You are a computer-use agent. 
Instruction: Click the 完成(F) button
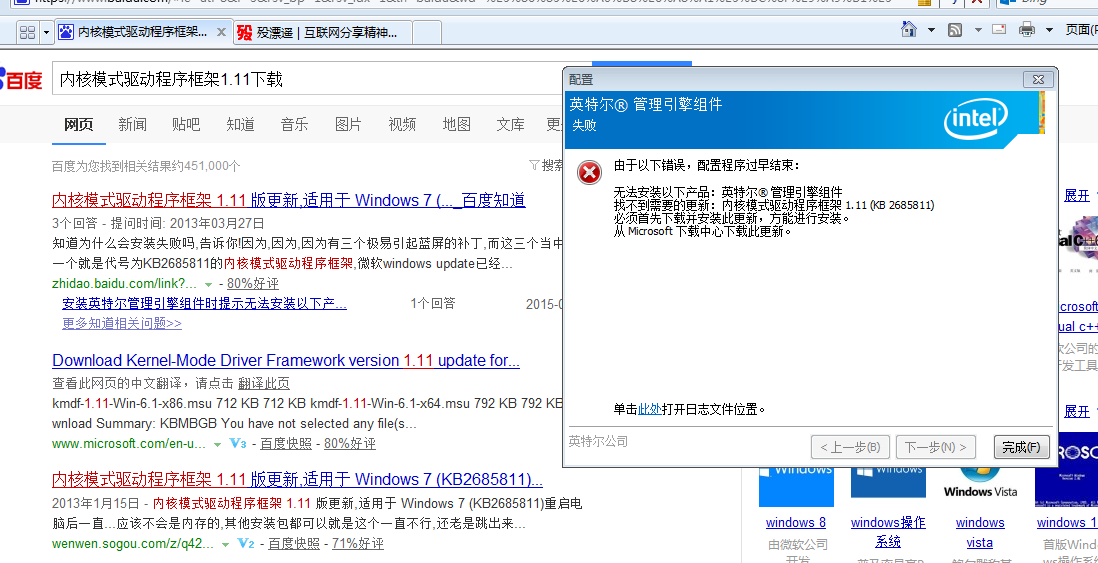point(1022,447)
